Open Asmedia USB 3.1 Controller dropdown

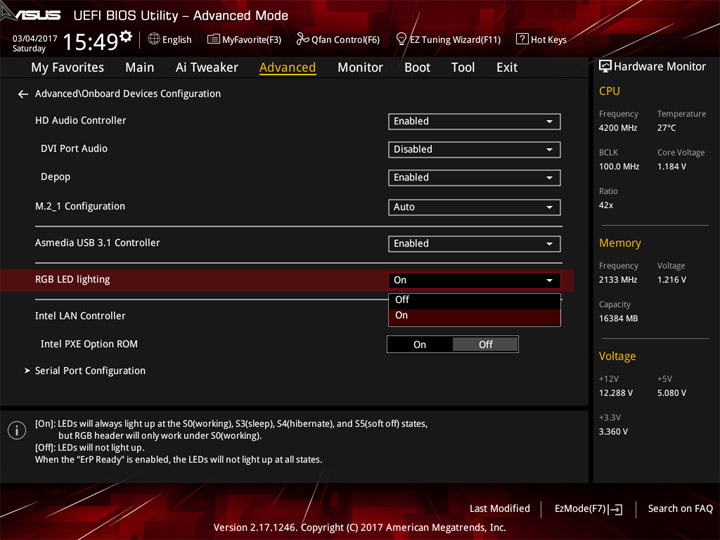[474, 243]
